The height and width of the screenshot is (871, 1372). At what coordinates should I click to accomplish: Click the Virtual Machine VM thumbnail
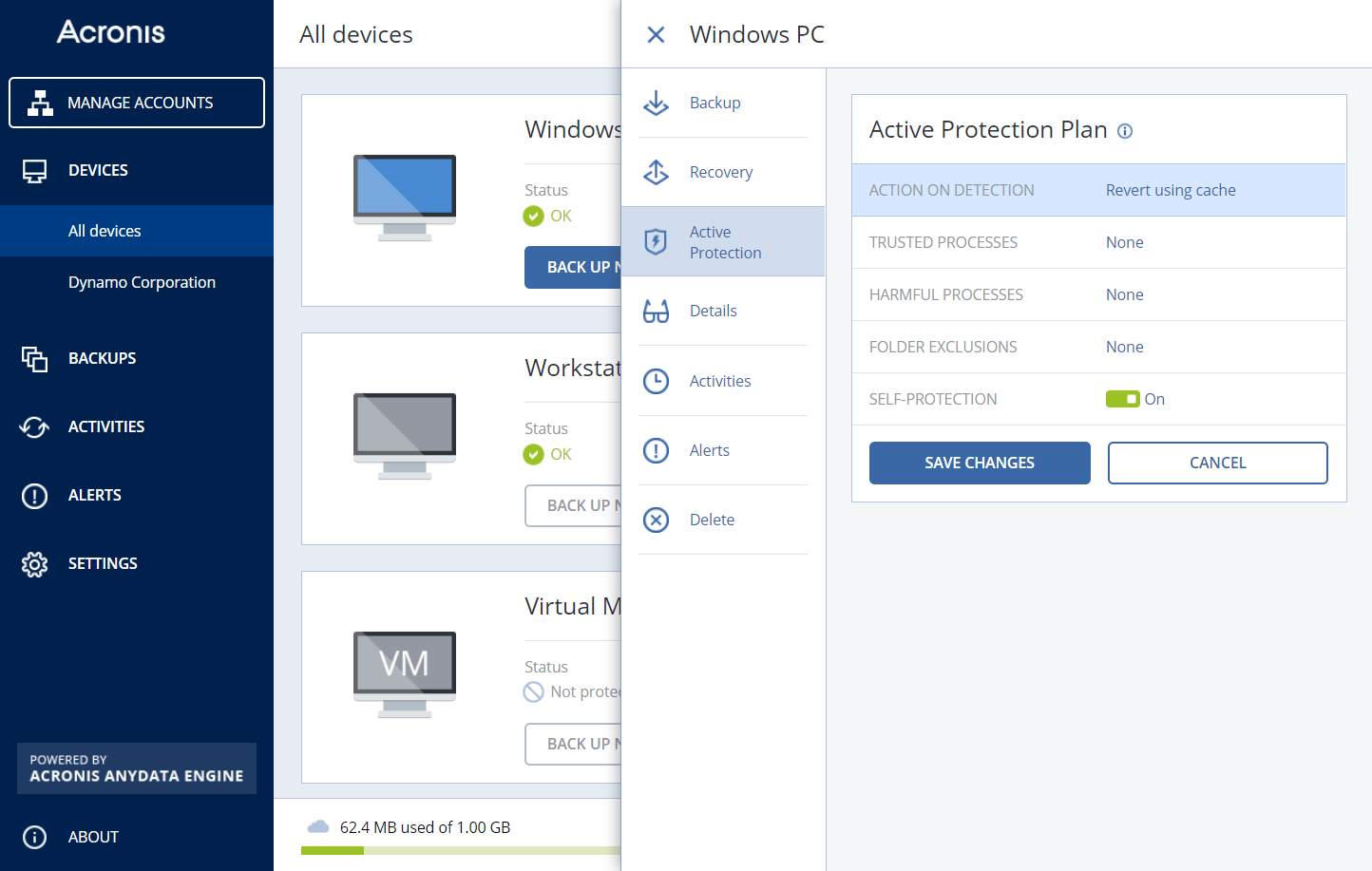(405, 674)
